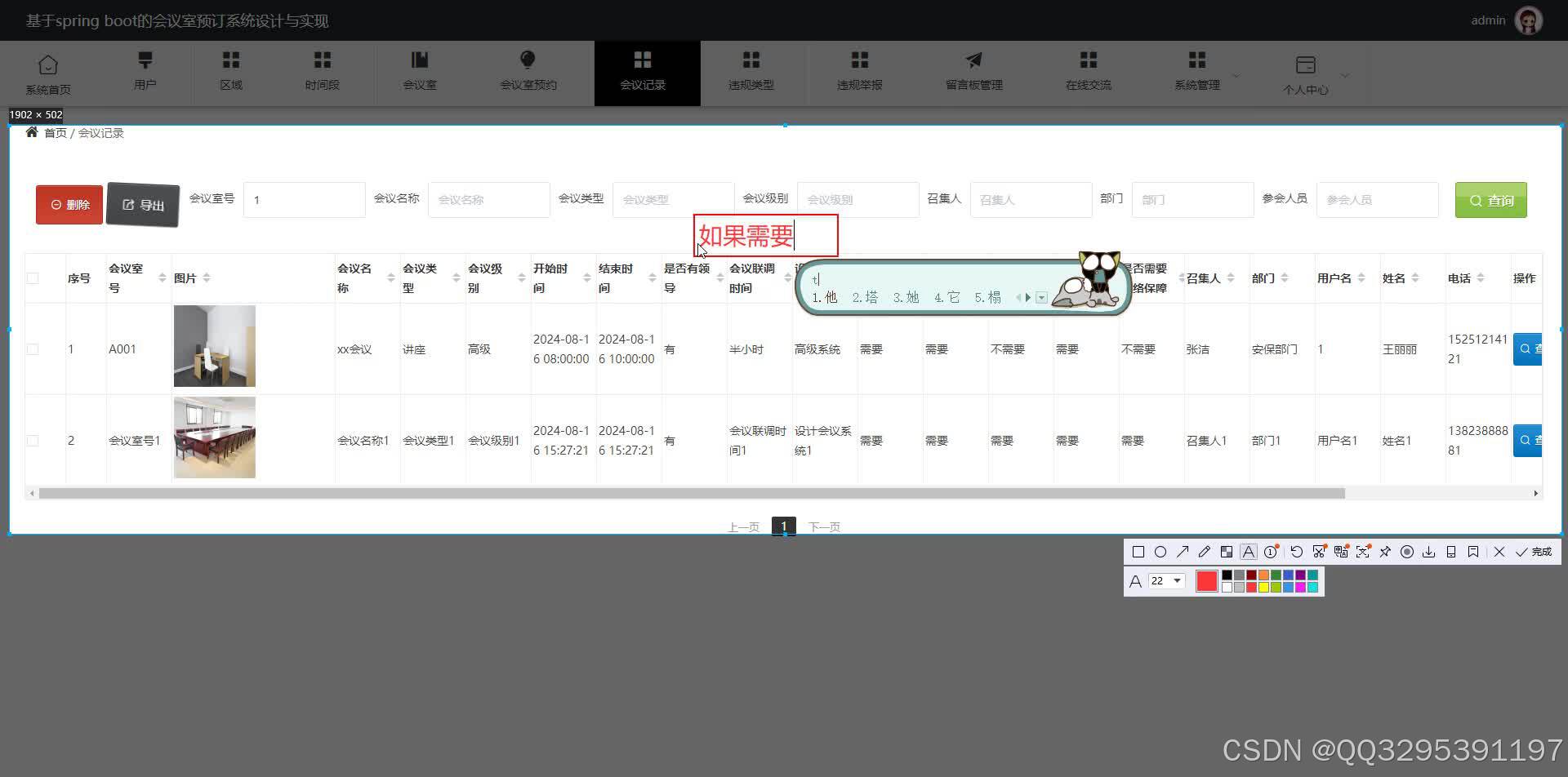Click the 会议室号 input field
The width and height of the screenshot is (1568, 777).
[304, 199]
